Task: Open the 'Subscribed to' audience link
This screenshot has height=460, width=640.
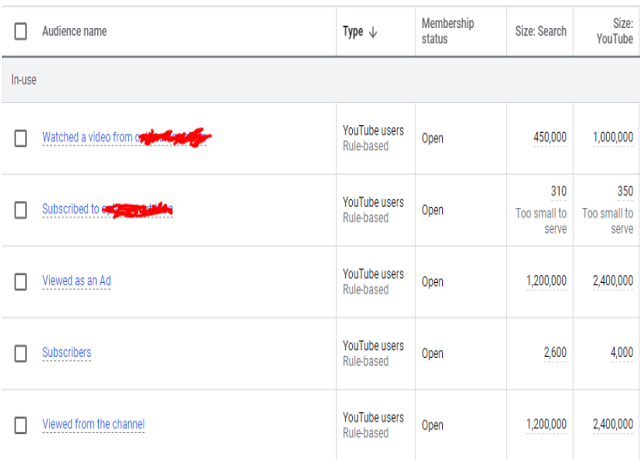Action: click(70, 209)
